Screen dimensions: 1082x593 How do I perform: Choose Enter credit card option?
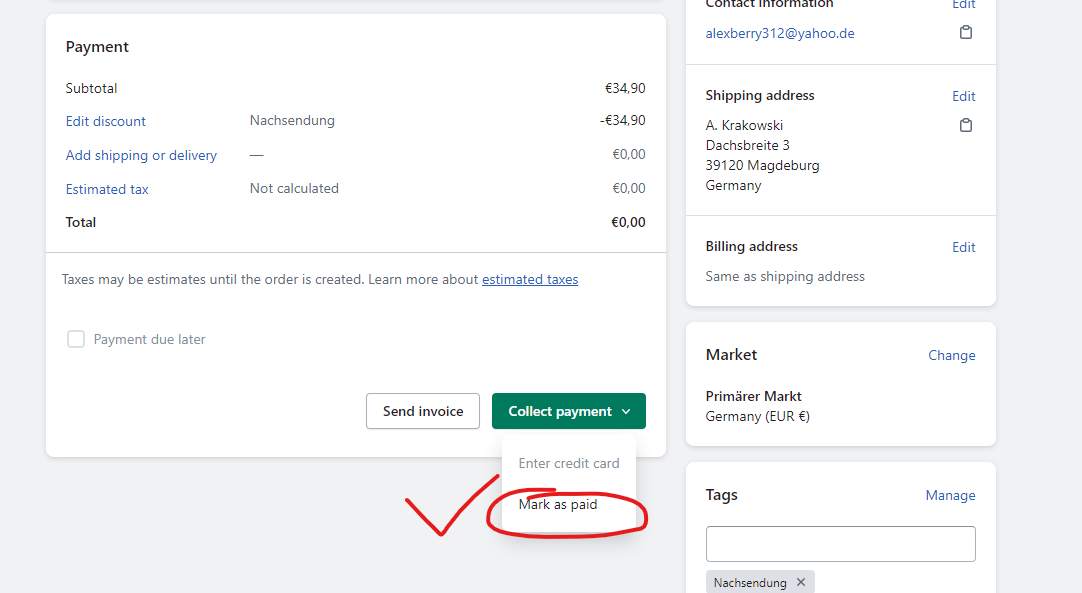[x=569, y=463]
